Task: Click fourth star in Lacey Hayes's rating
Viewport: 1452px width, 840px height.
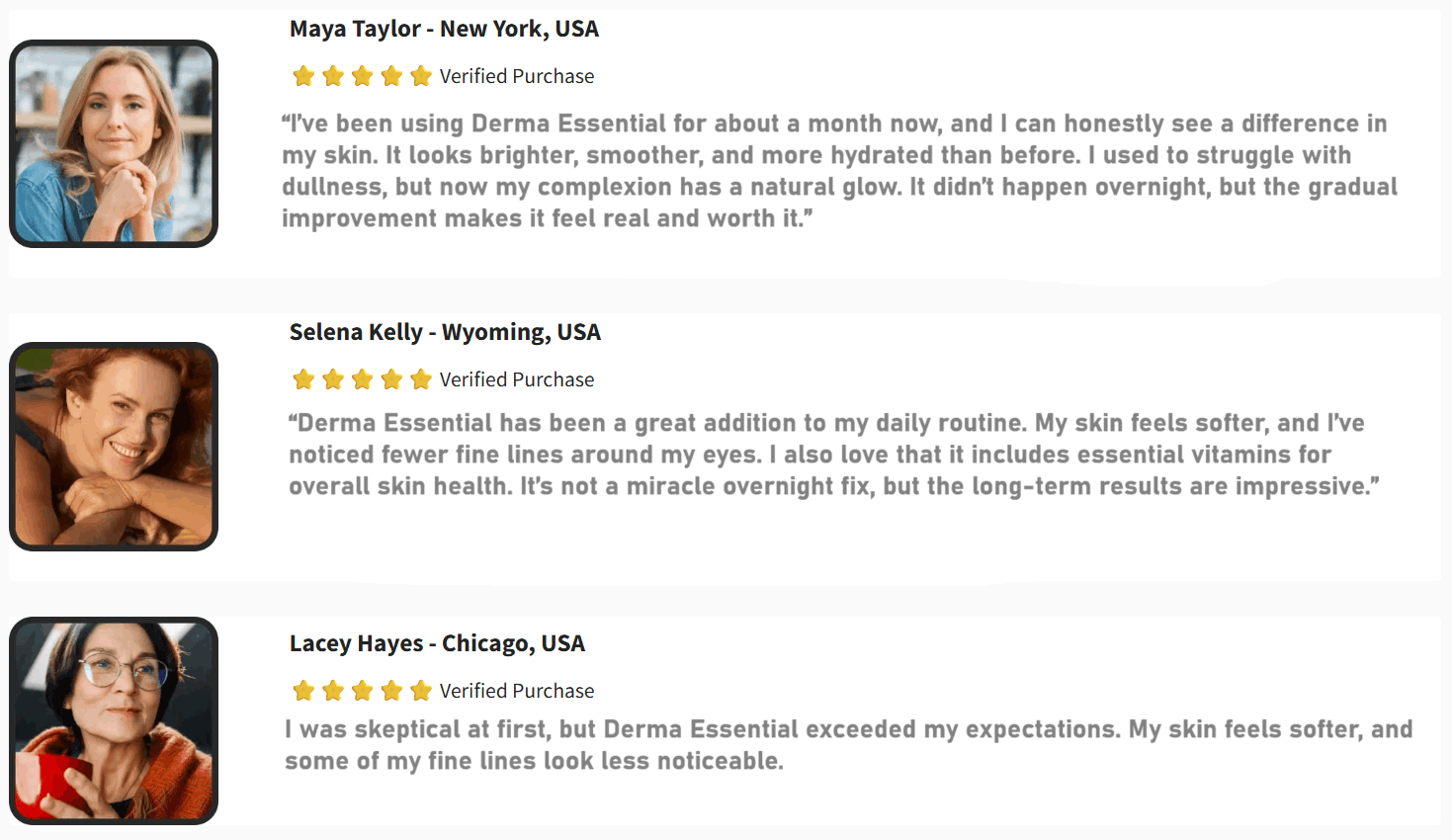Action: coord(391,691)
